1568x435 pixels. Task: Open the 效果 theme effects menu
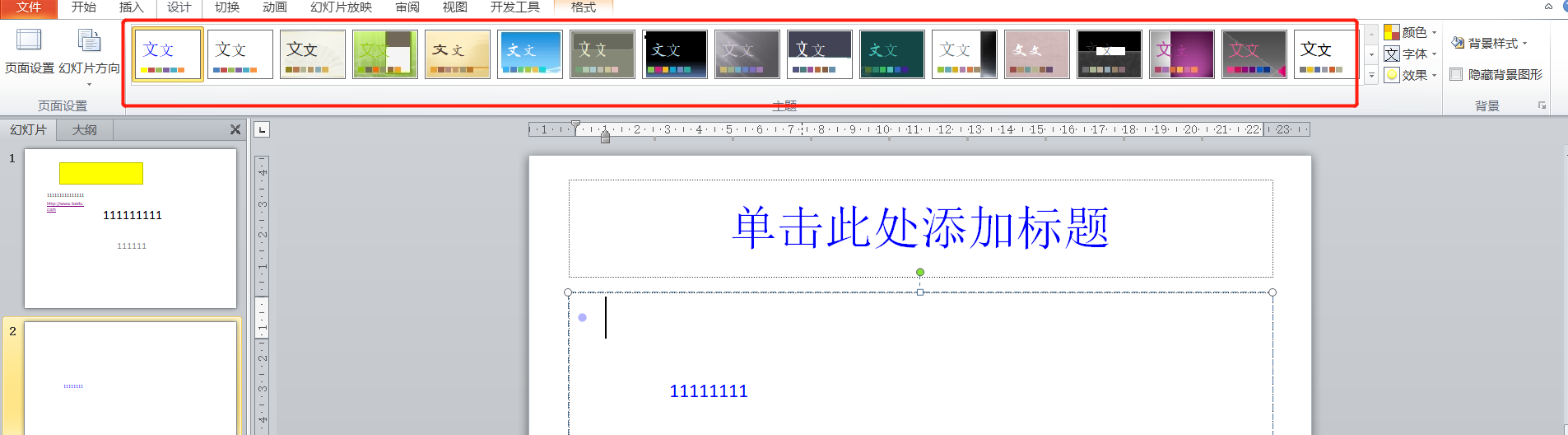[x=1411, y=75]
